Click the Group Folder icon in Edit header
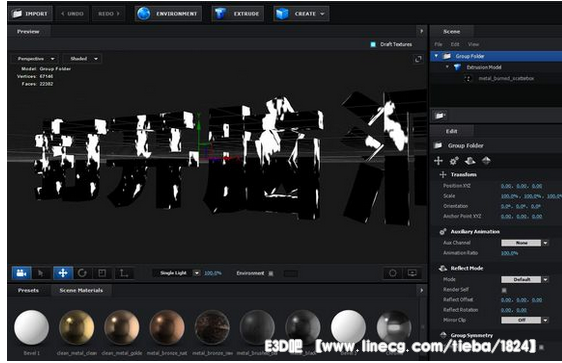Image resolution: width=562 pixels, height=363 pixels. click(x=438, y=145)
